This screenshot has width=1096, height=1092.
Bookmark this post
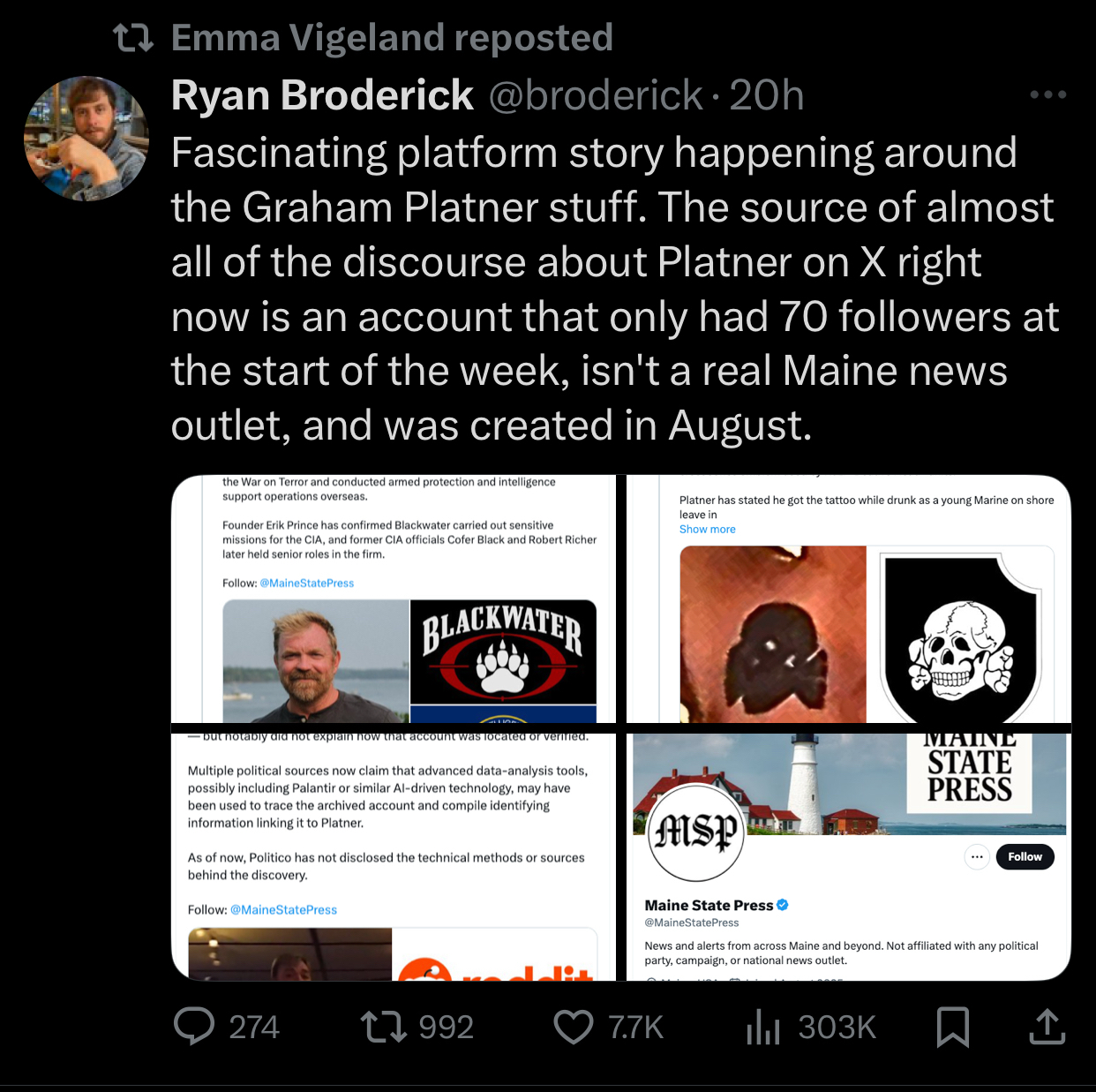point(953,1026)
